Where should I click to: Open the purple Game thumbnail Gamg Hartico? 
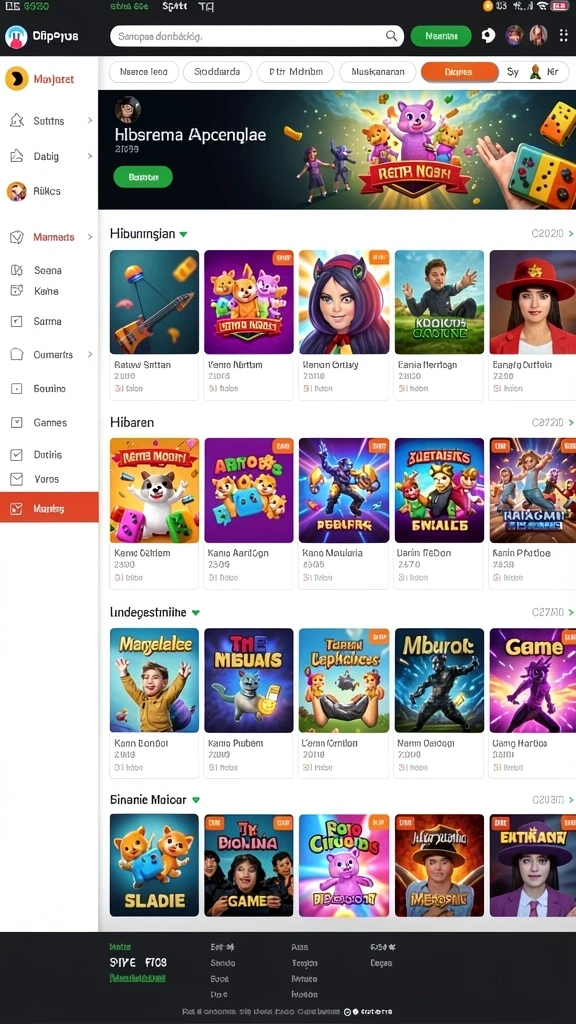coord(532,680)
